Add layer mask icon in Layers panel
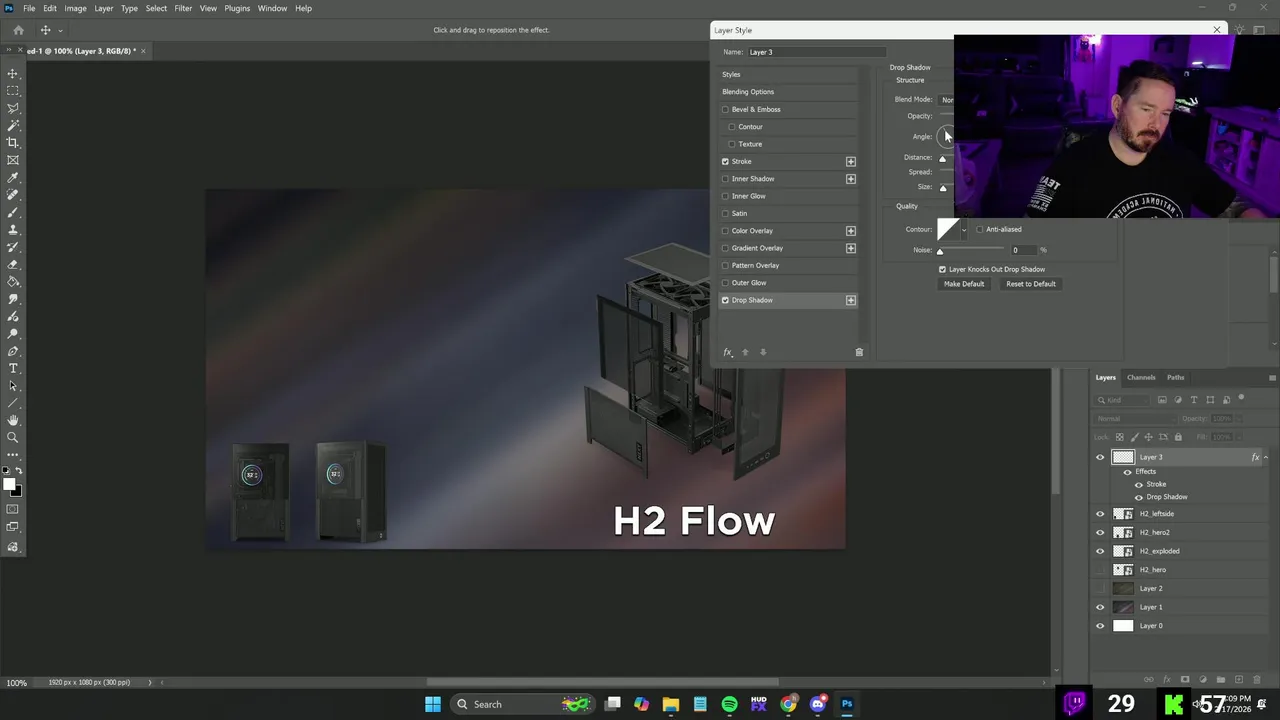Viewport: 1280px width, 720px height. click(1185, 680)
